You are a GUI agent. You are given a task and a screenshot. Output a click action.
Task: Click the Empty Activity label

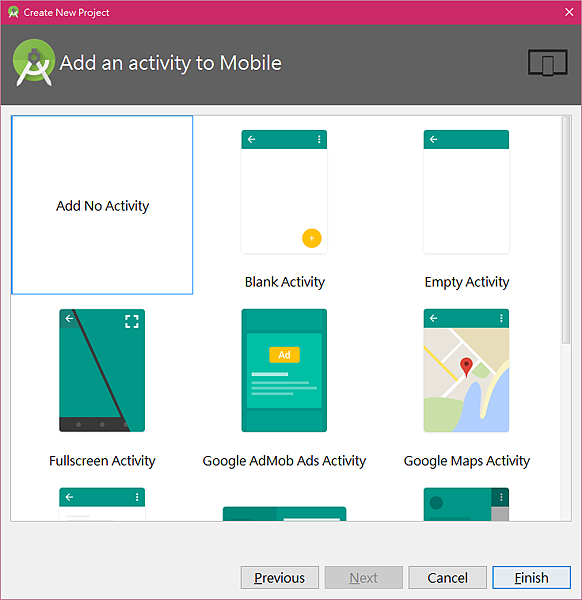tap(467, 282)
